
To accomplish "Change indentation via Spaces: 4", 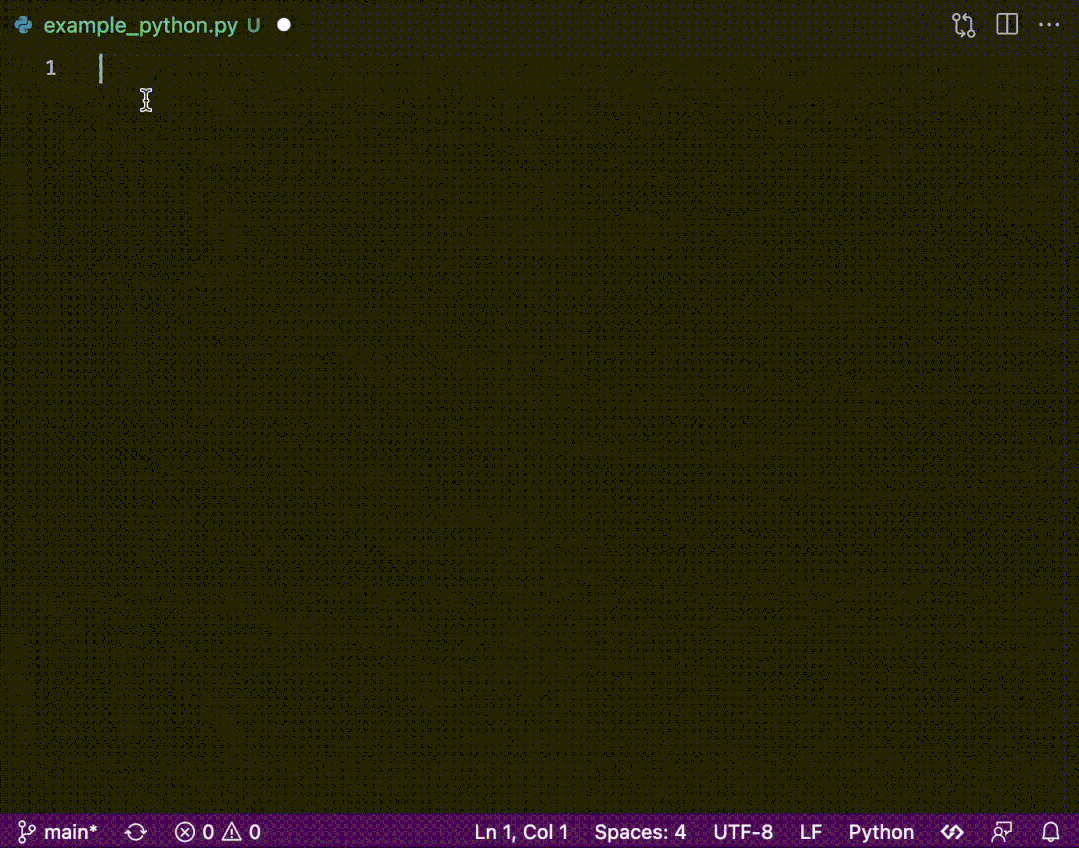I will point(640,832).
